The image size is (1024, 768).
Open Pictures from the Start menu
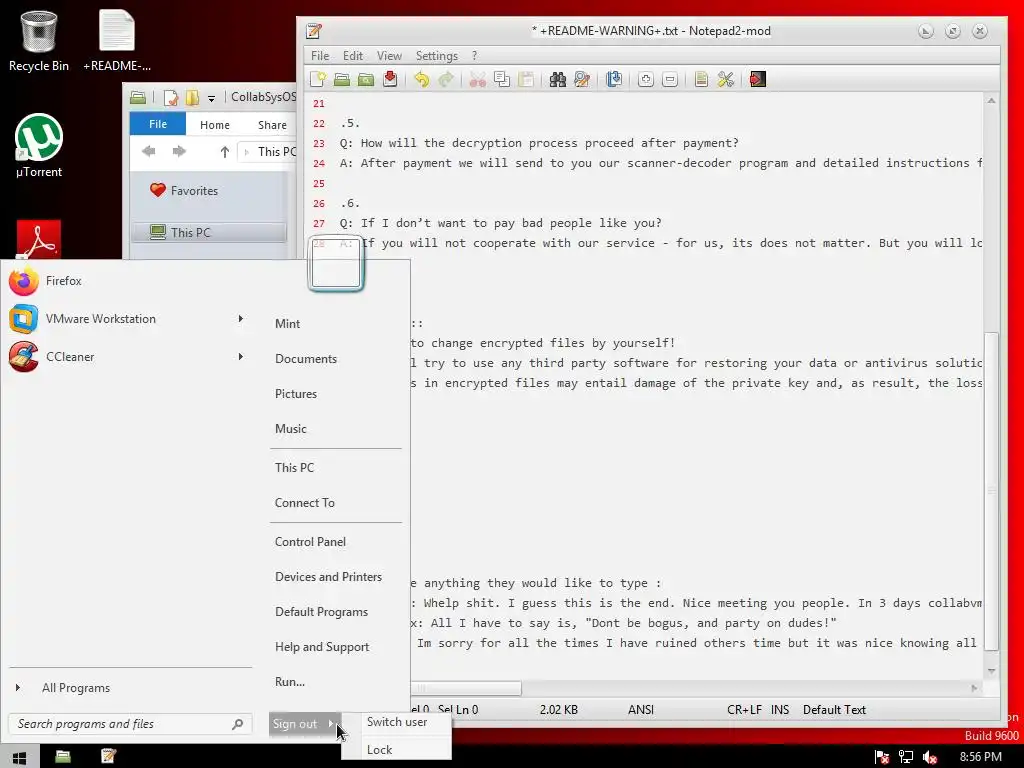[296, 394]
